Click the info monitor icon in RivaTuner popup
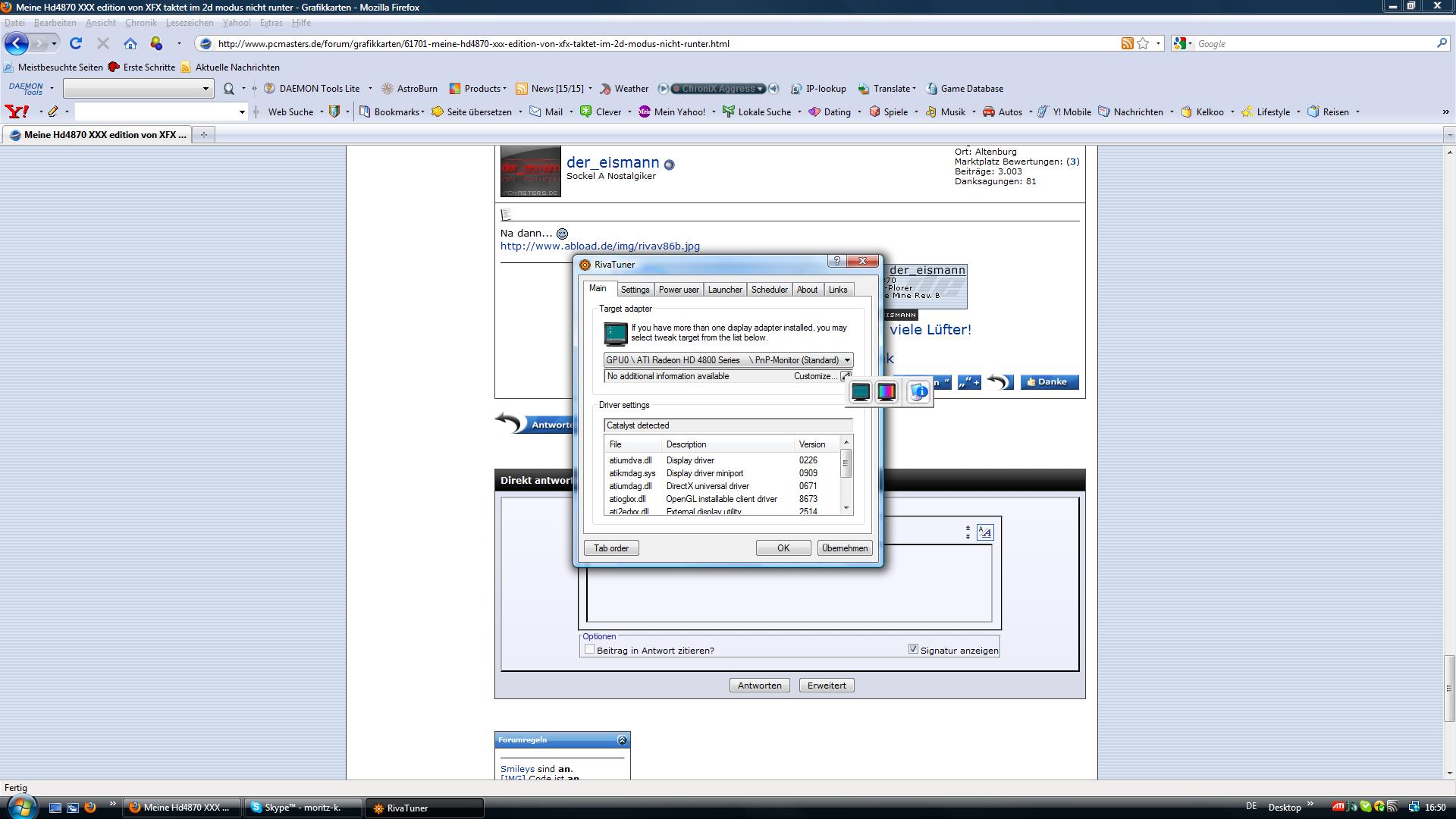The height and width of the screenshot is (819, 1456). (918, 391)
